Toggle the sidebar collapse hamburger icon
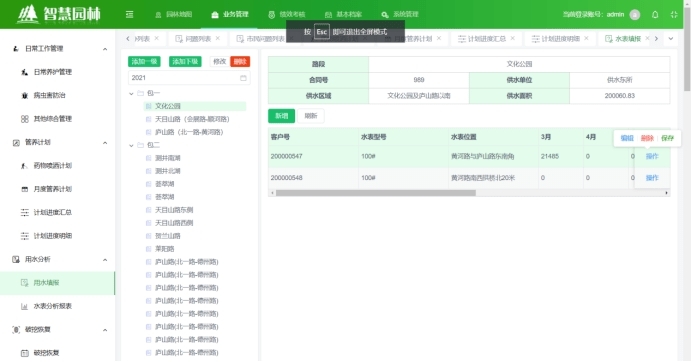 tap(129, 15)
